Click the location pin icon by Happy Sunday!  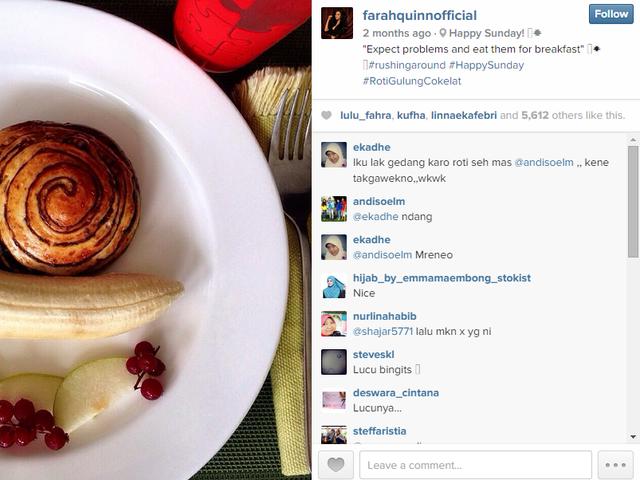tap(443, 33)
